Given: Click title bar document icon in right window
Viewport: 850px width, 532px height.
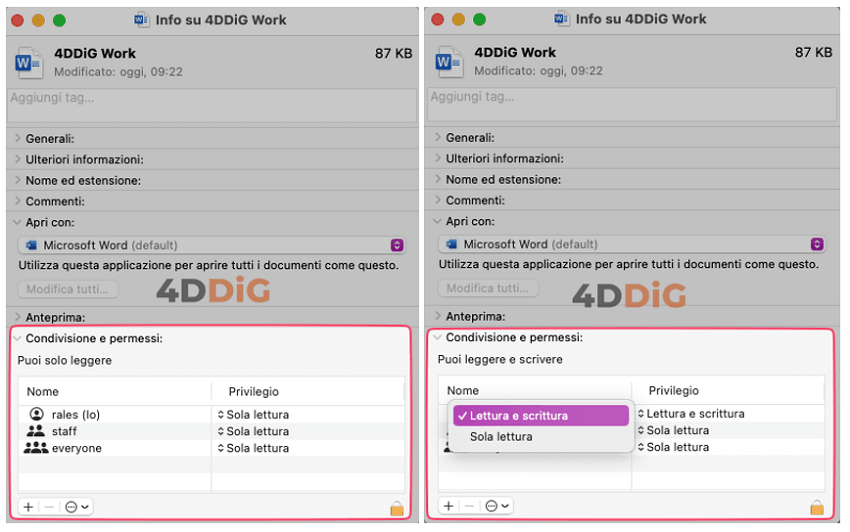Looking at the screenshot, I should [x=562, y=19].
